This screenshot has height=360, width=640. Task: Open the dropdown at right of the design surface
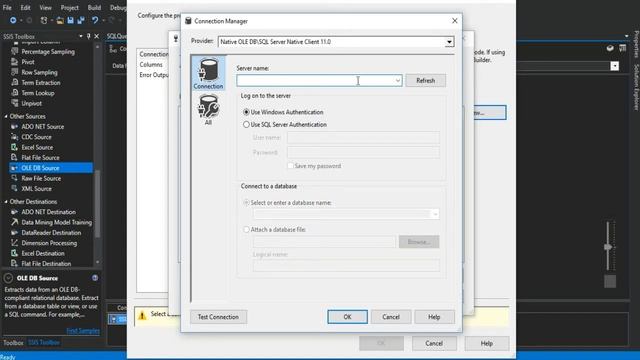(x=614, y=66)
